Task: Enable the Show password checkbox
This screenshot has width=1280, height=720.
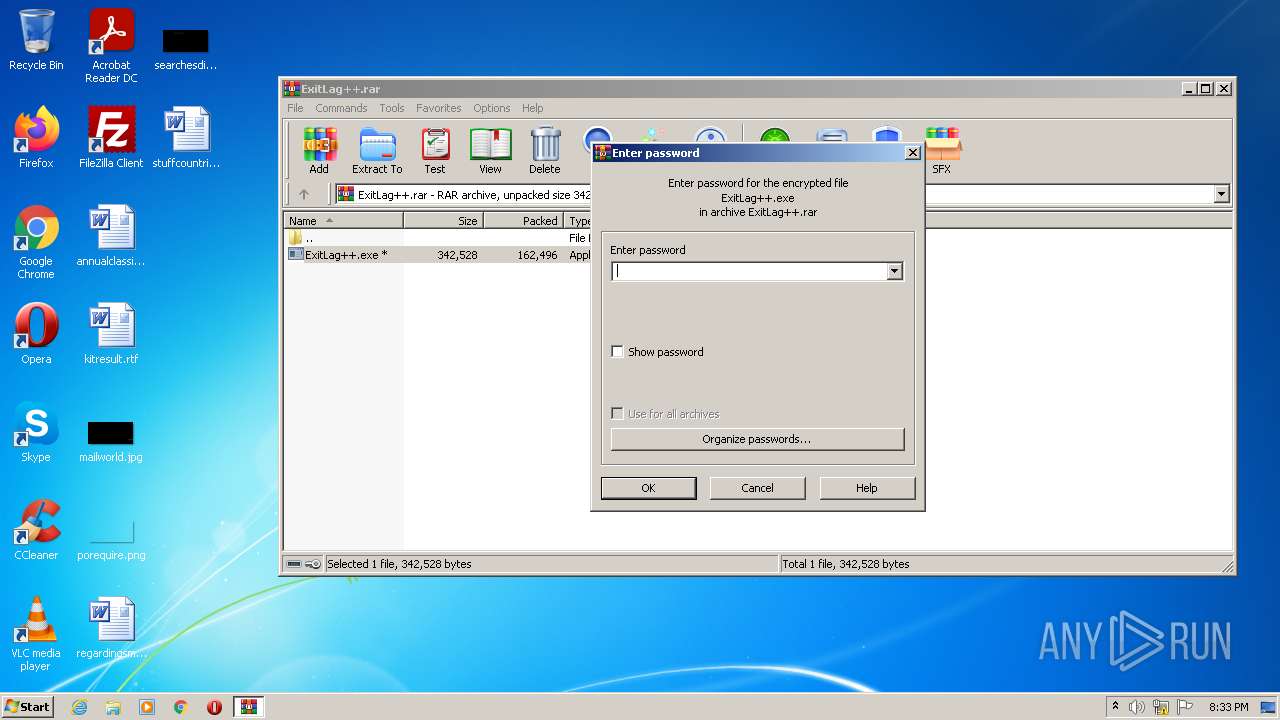Action: coord(617,352)
